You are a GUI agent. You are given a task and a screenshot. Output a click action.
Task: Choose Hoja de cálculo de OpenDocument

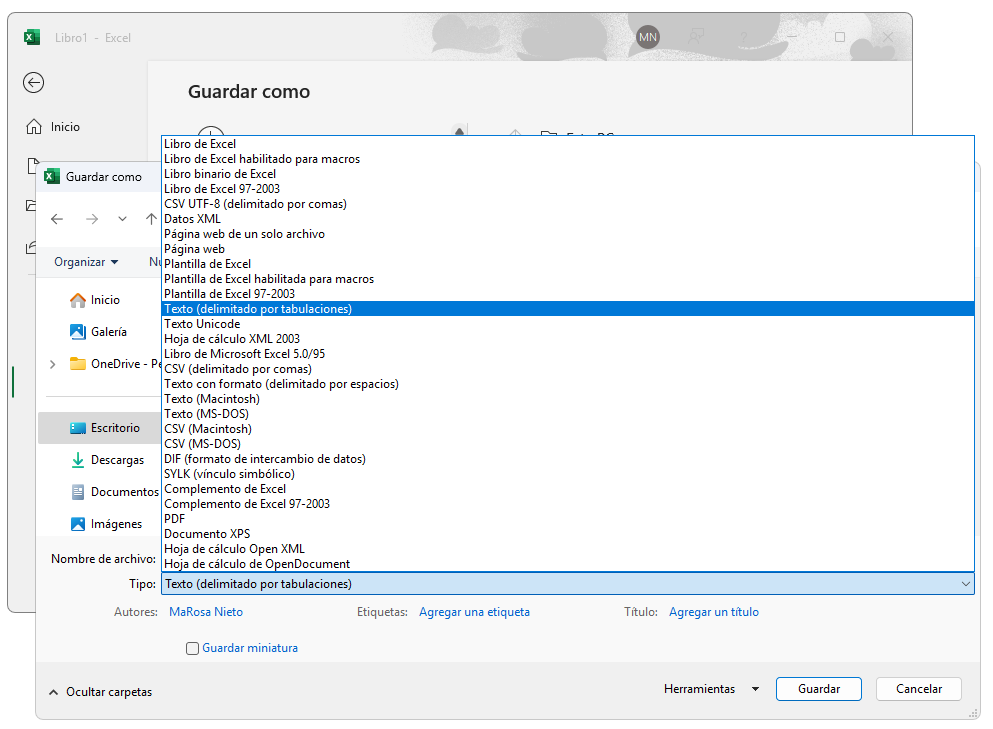[x=567, y=564]
